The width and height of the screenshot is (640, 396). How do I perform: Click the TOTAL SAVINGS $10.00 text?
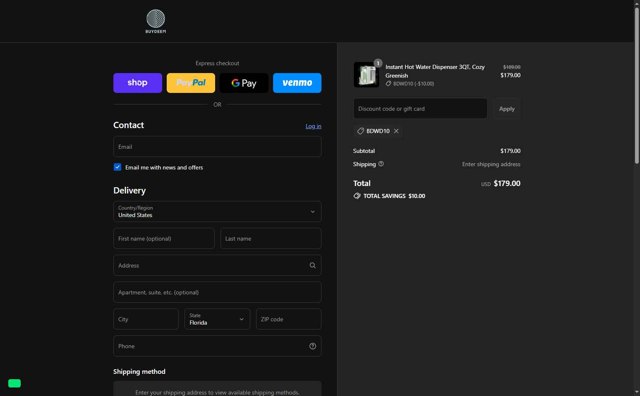coord(394,196)
